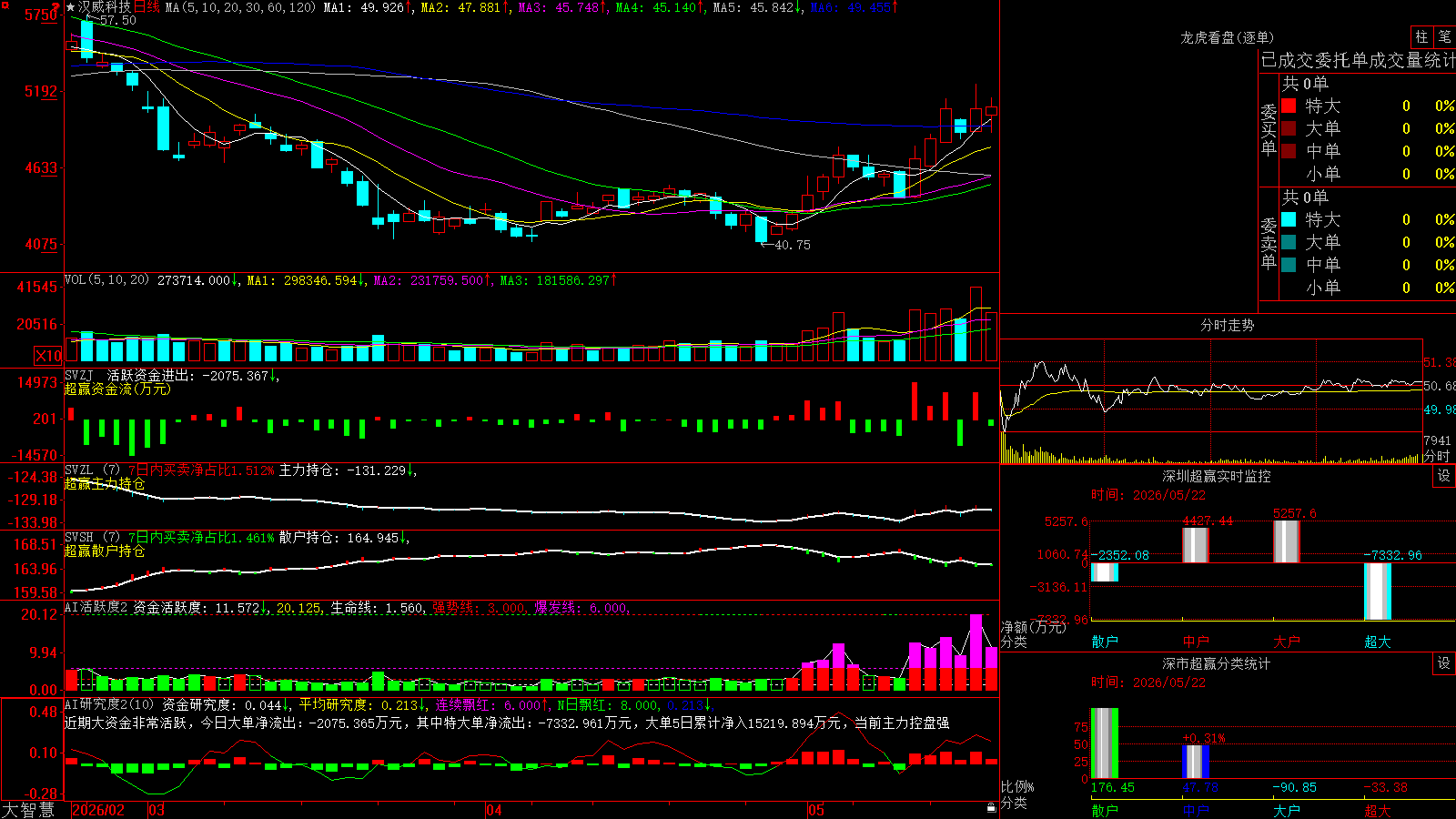
Task: Select the 日线 period label
Action: point(147,7)
